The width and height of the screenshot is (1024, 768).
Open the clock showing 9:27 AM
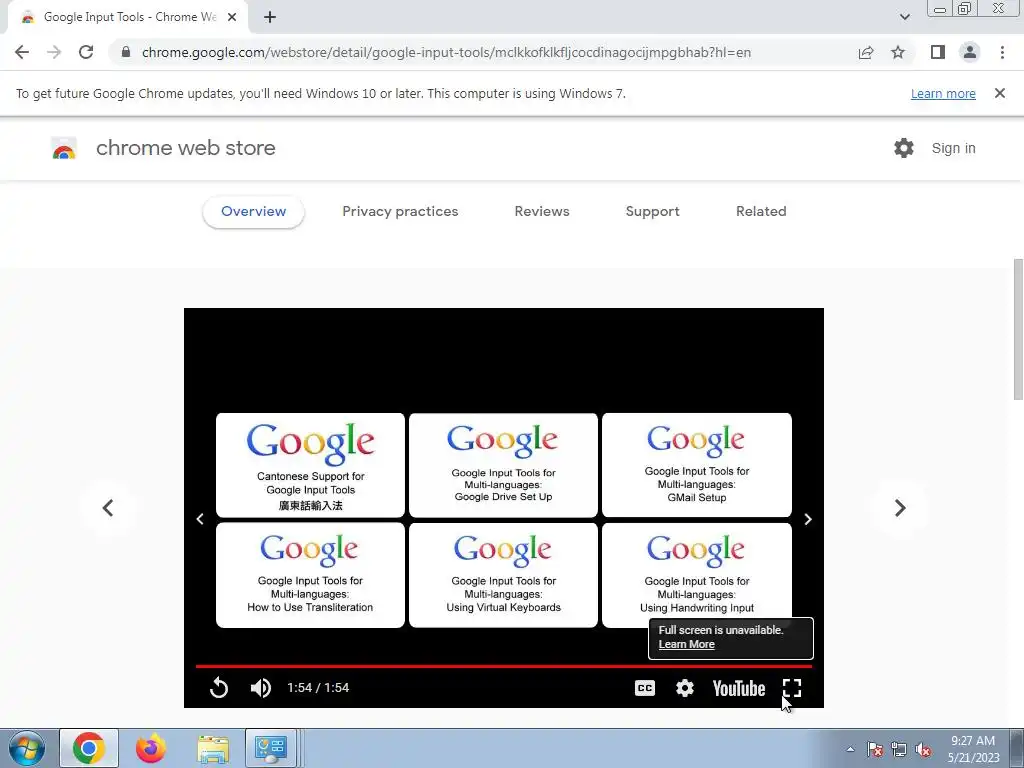973,749
